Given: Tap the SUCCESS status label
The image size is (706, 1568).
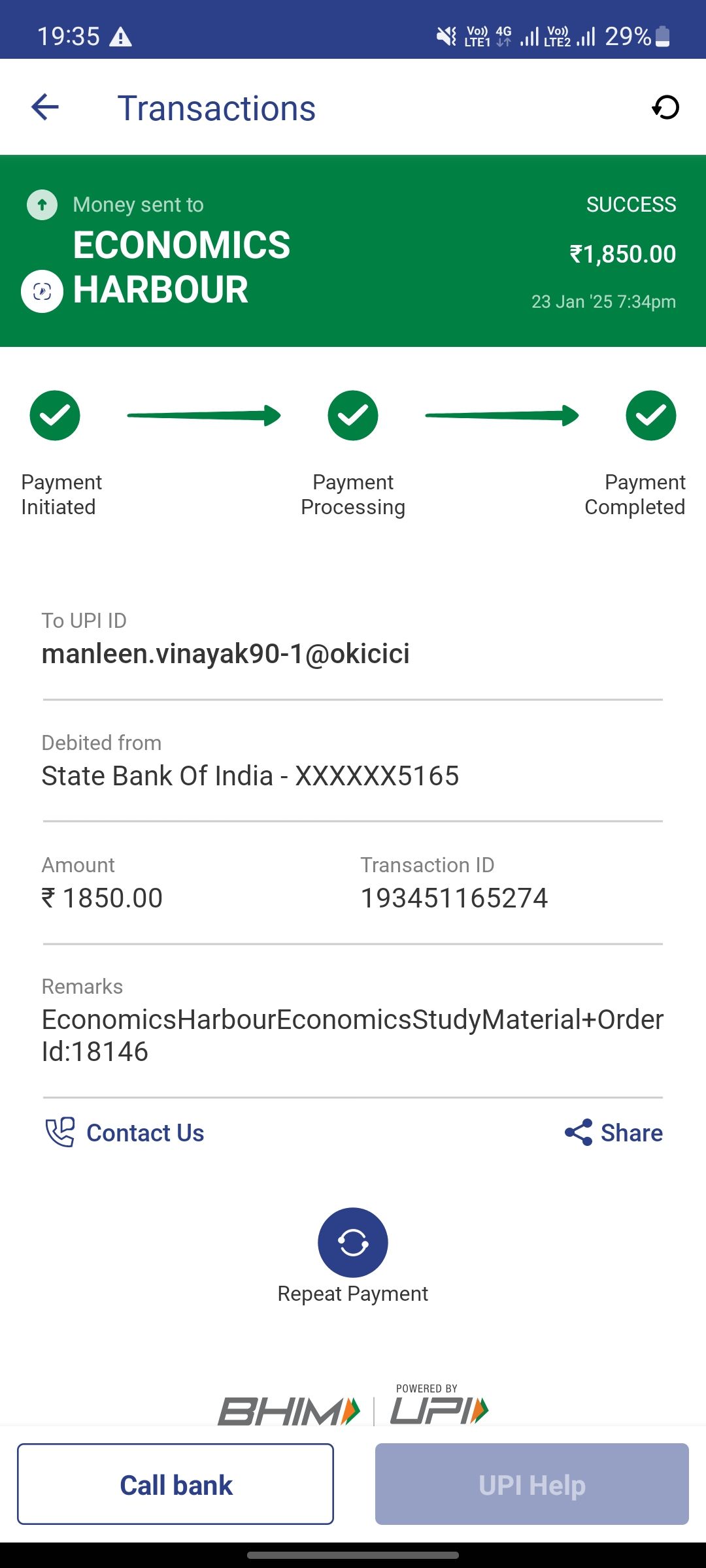Looking at the screenshot, I should pos(631,204).
